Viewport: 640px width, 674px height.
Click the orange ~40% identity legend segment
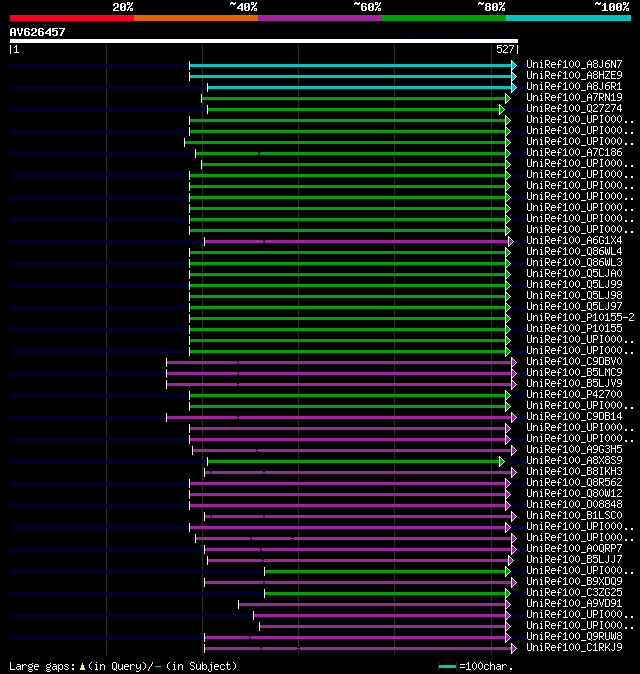pos(196,18)
